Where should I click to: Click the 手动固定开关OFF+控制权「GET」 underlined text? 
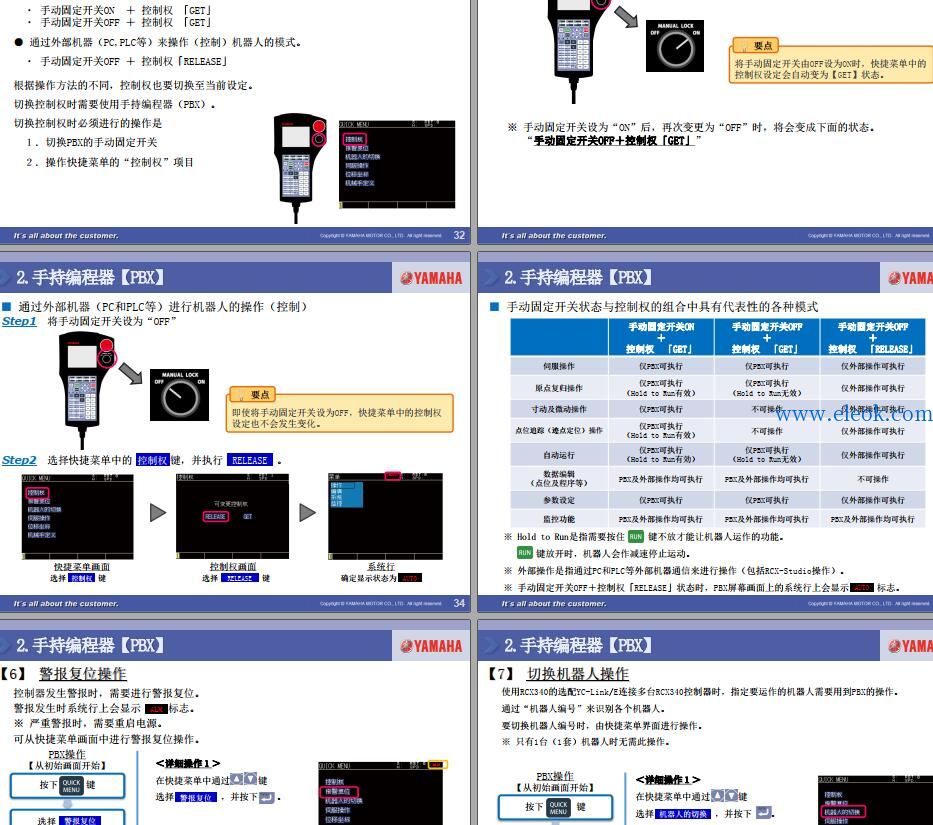(x=613, y=140)
